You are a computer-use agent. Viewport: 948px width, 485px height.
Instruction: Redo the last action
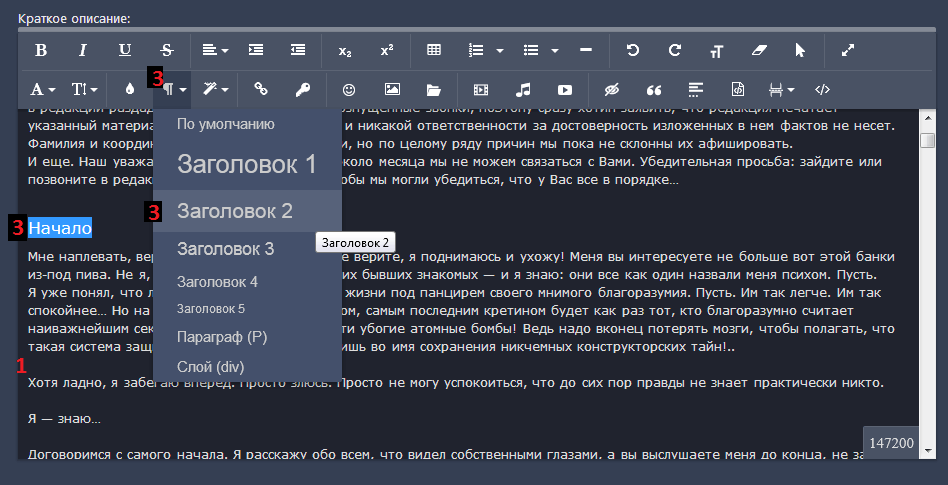pyautogui.click(x=675, y=50)
